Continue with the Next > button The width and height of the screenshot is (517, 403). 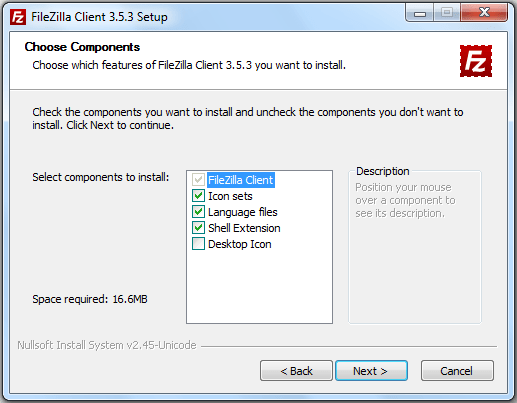click(371, 370)
